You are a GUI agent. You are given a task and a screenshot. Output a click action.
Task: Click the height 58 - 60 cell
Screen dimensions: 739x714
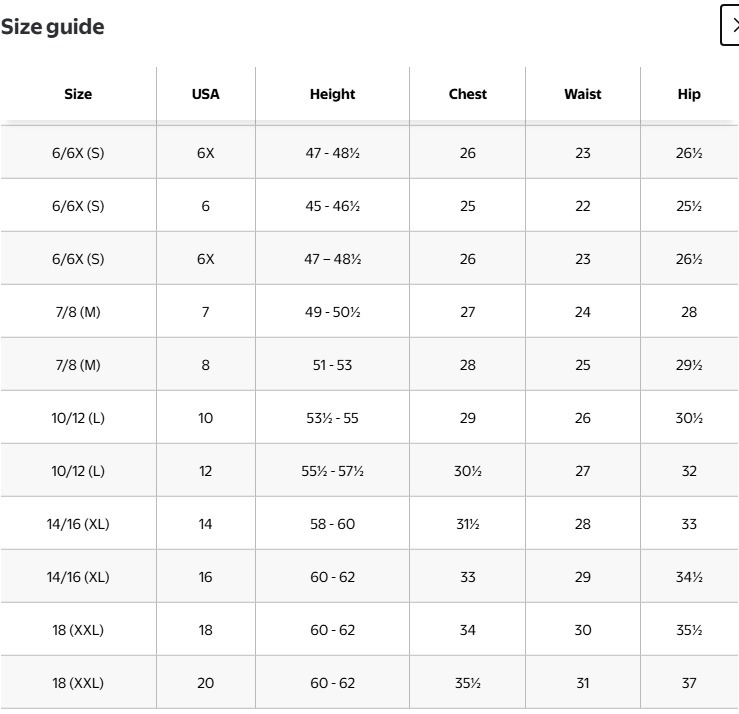tap(332, 524)
